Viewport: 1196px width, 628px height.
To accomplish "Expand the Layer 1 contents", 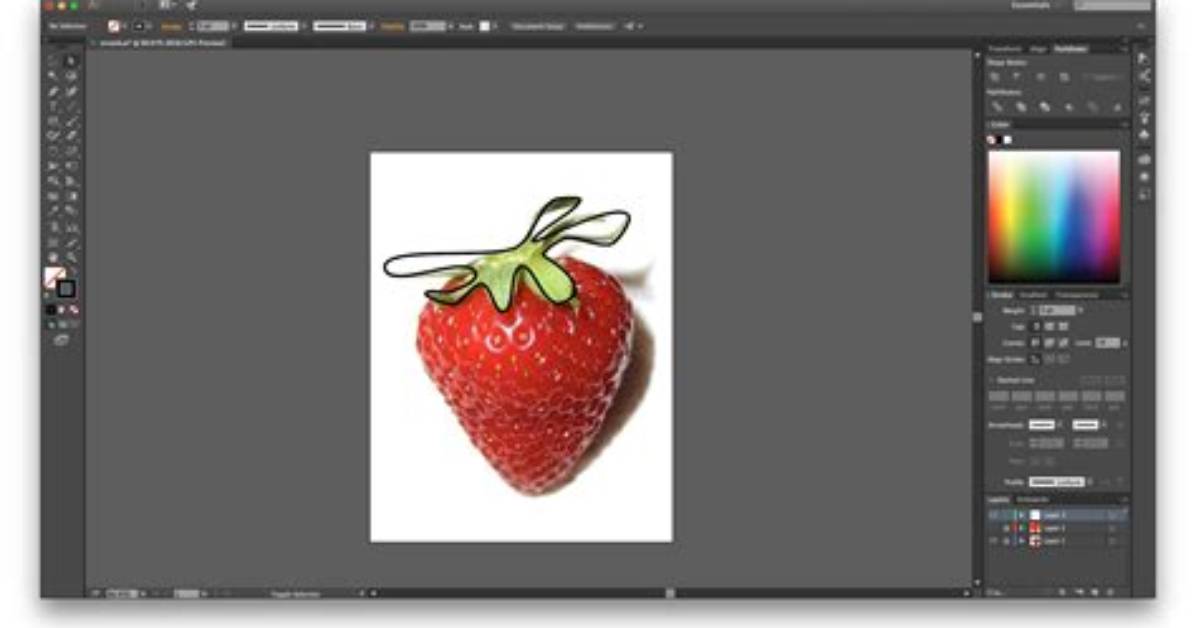I will coord(1022,541).
